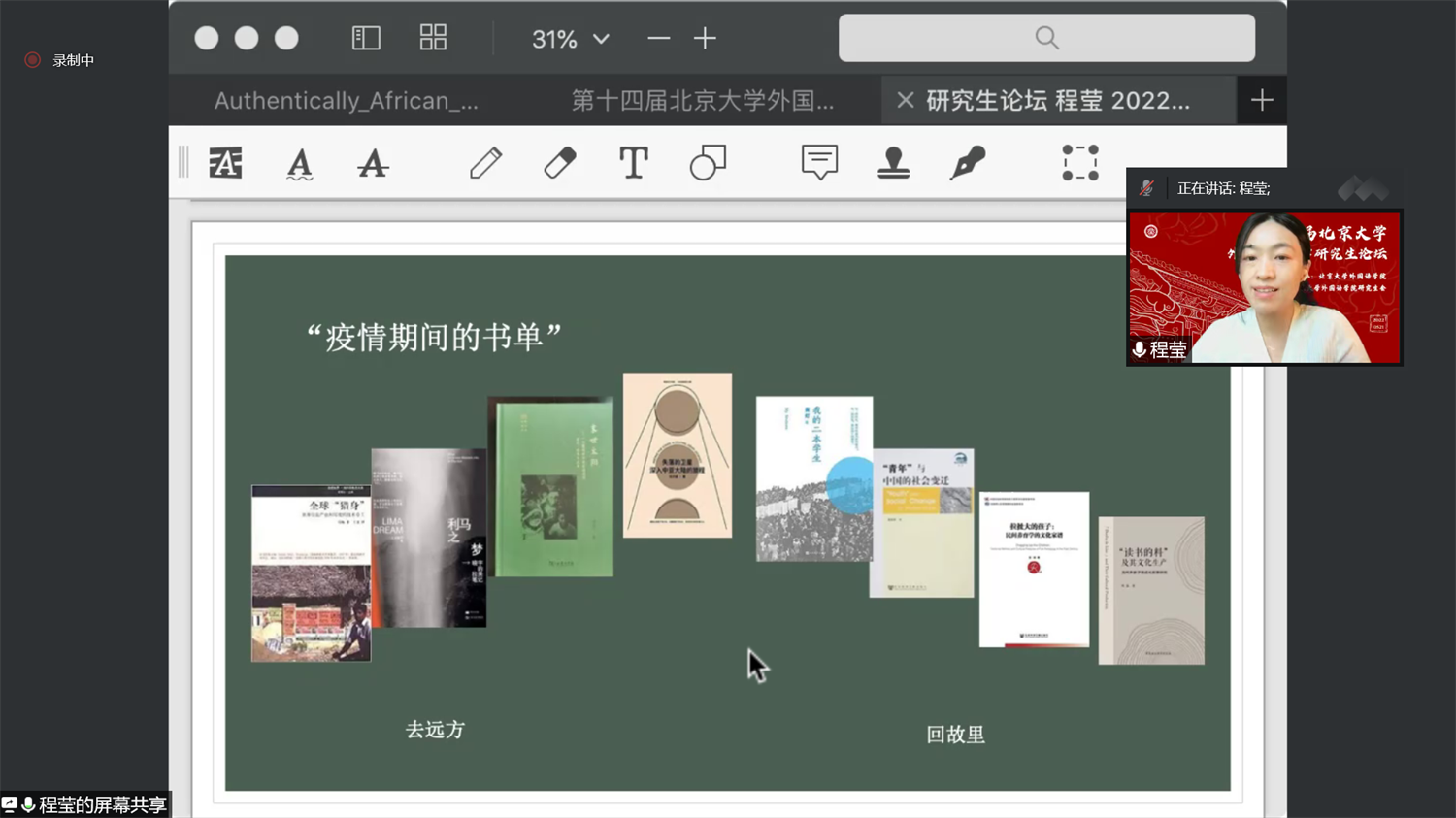Select the shapes tool
The width and height of the screenshot is (1456, 818).
[x=708, y=163]
